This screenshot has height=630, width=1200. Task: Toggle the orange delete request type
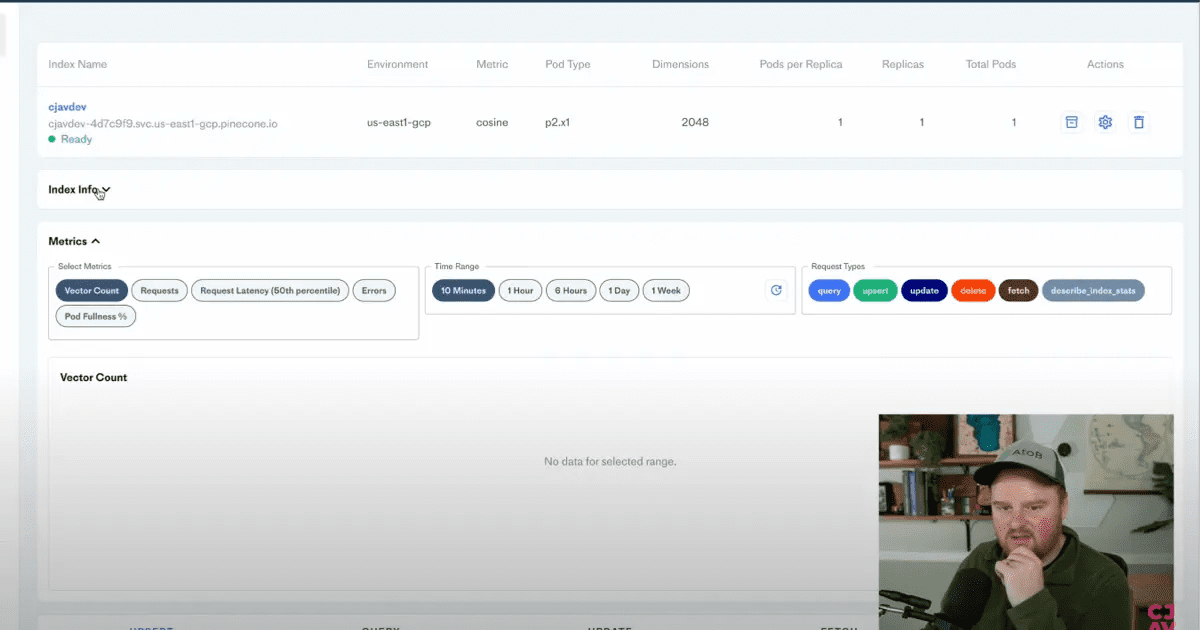coord(972,291)
